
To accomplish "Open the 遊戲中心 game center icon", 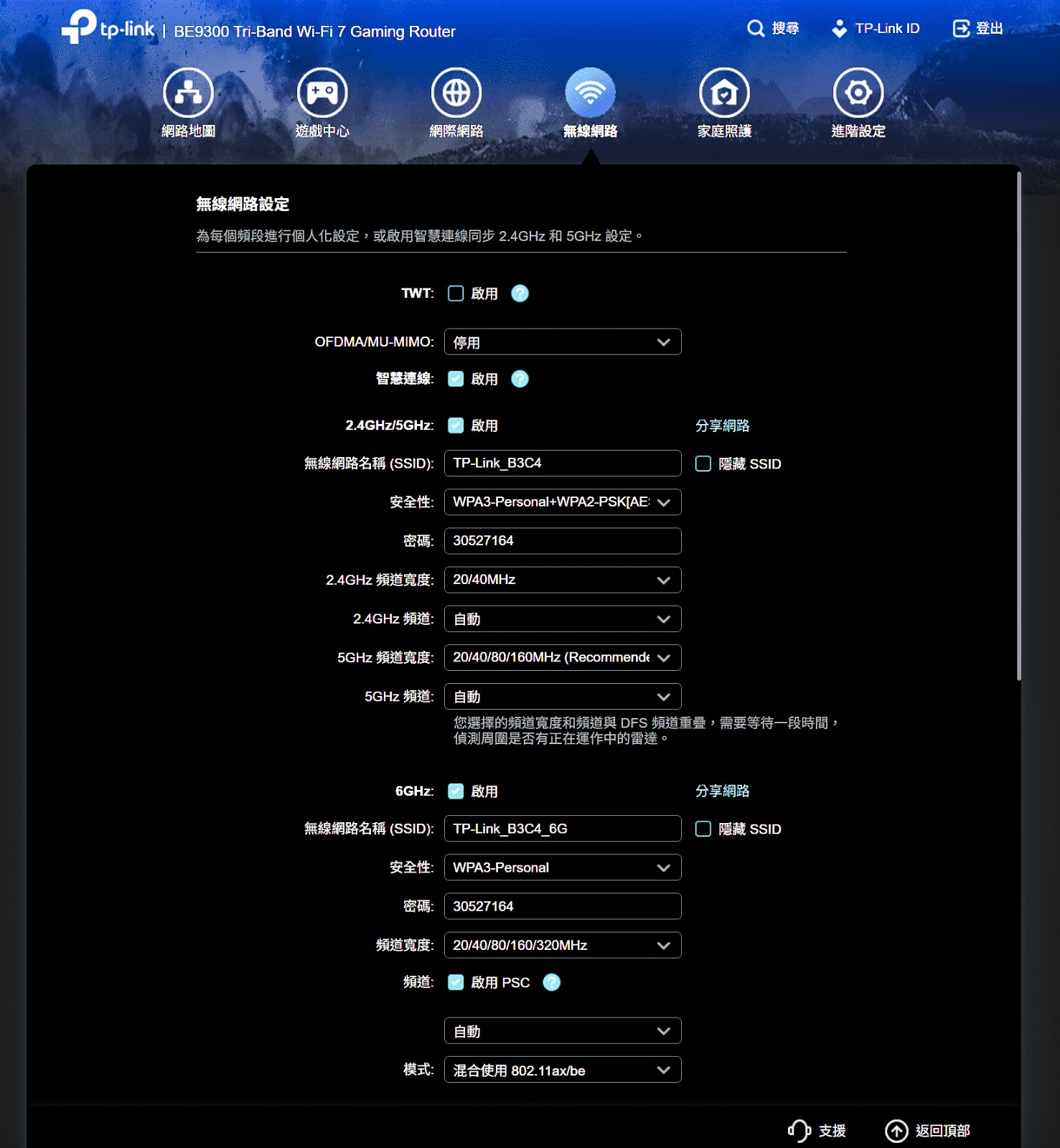I will point(322,93).
